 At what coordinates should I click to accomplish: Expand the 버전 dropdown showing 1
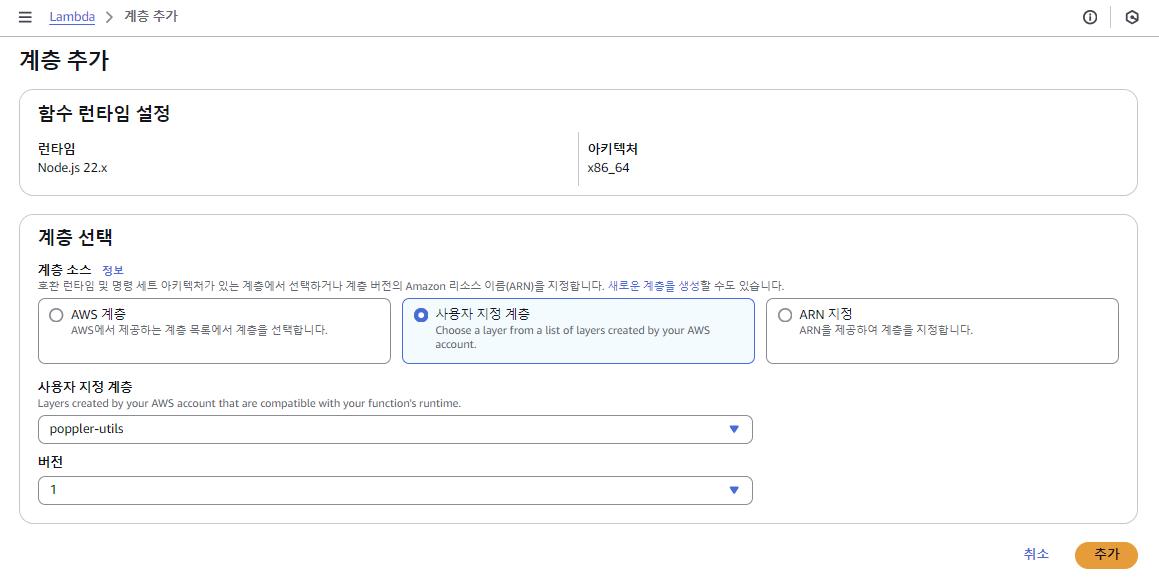tap(395, 489)
